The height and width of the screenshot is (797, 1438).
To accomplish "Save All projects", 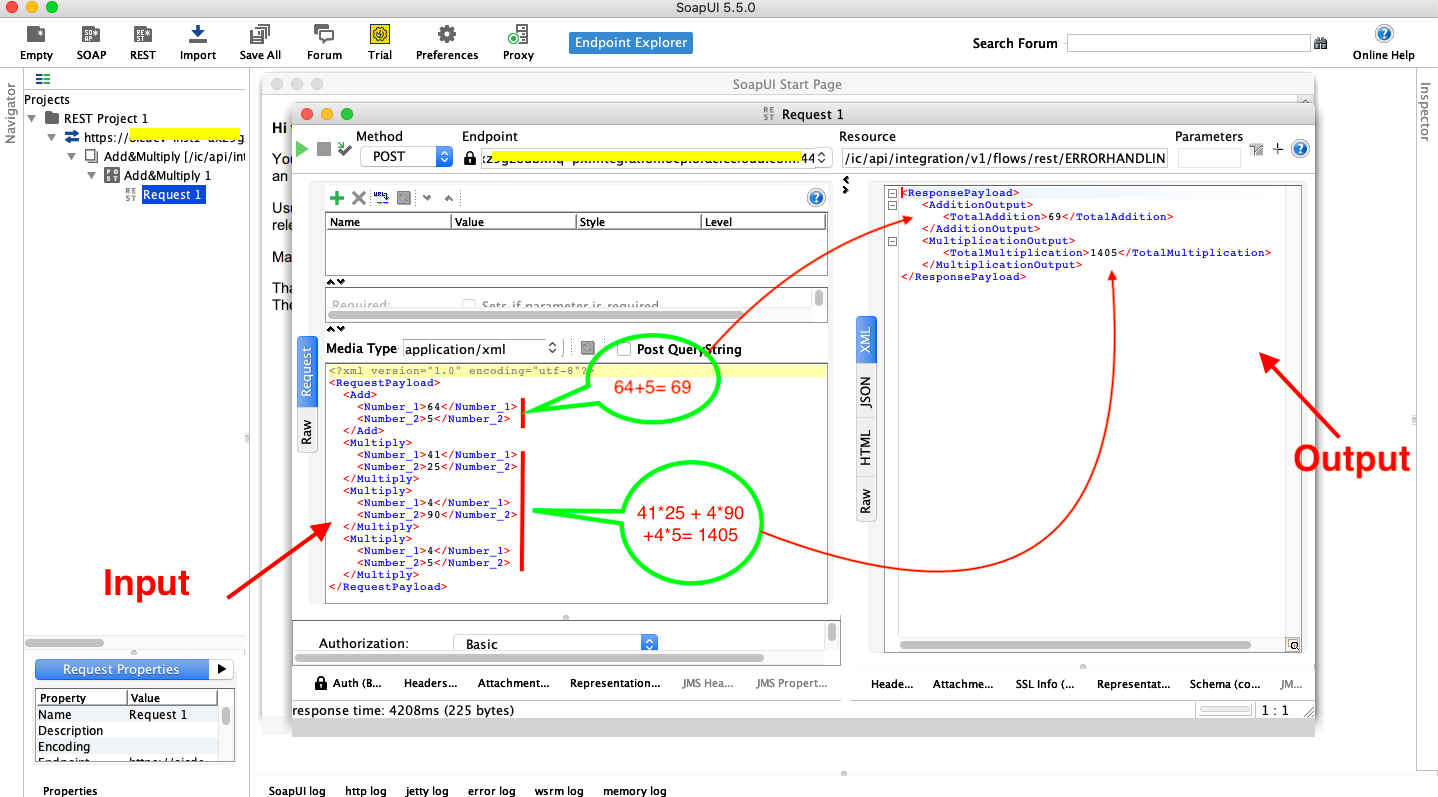I will click(260, 43).
